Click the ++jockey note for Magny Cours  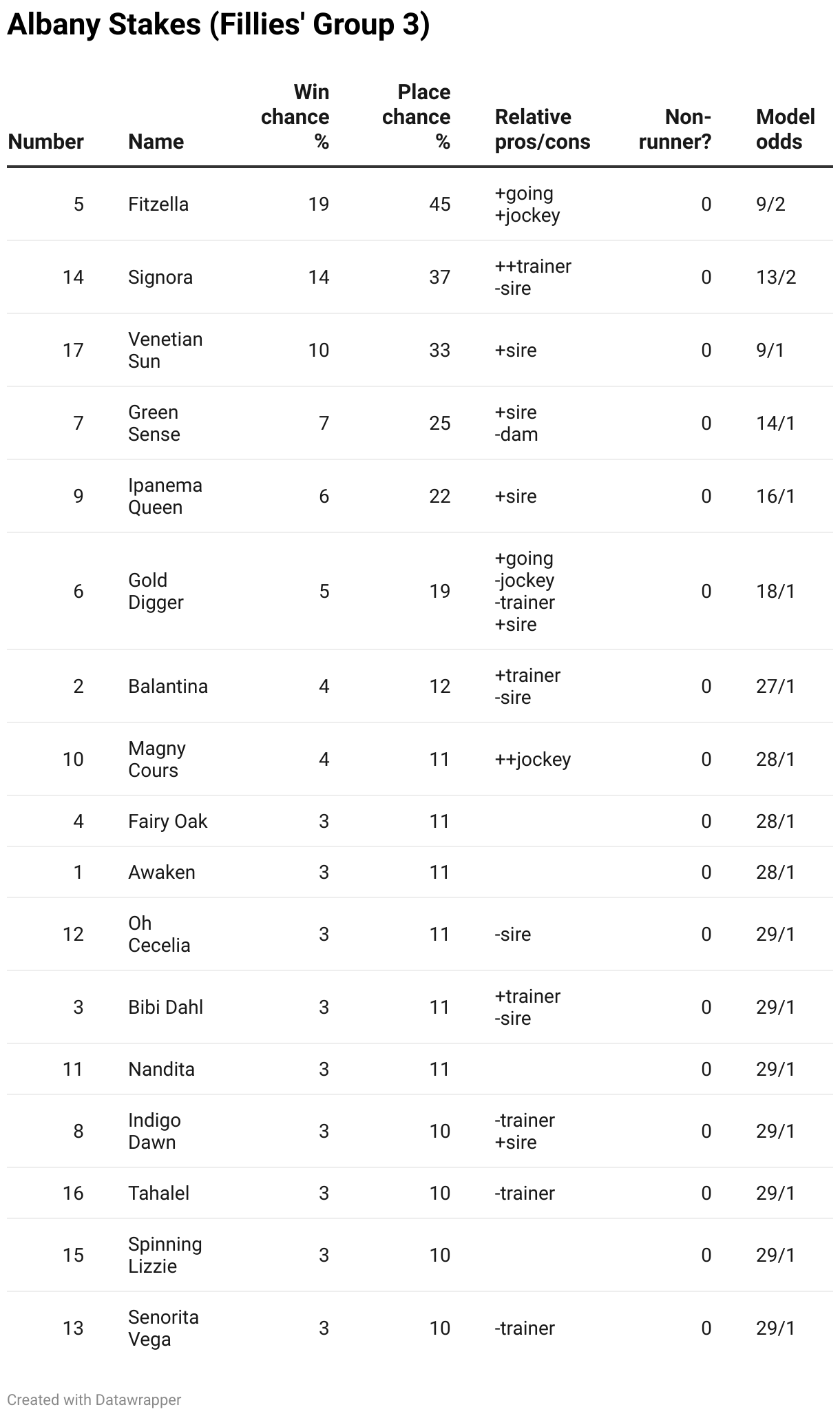533,760
